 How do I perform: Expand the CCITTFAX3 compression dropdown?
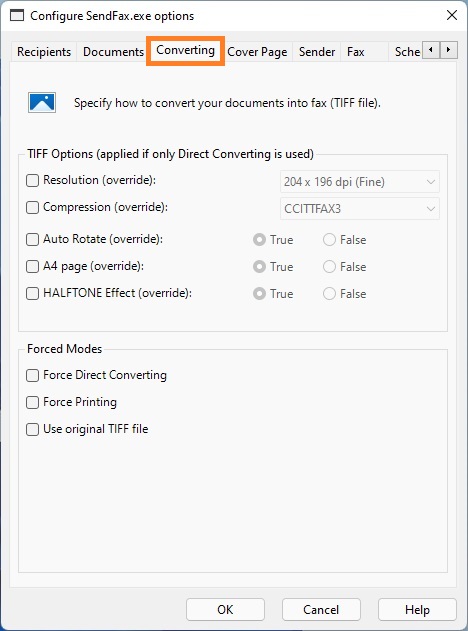(x=360, y=209)
